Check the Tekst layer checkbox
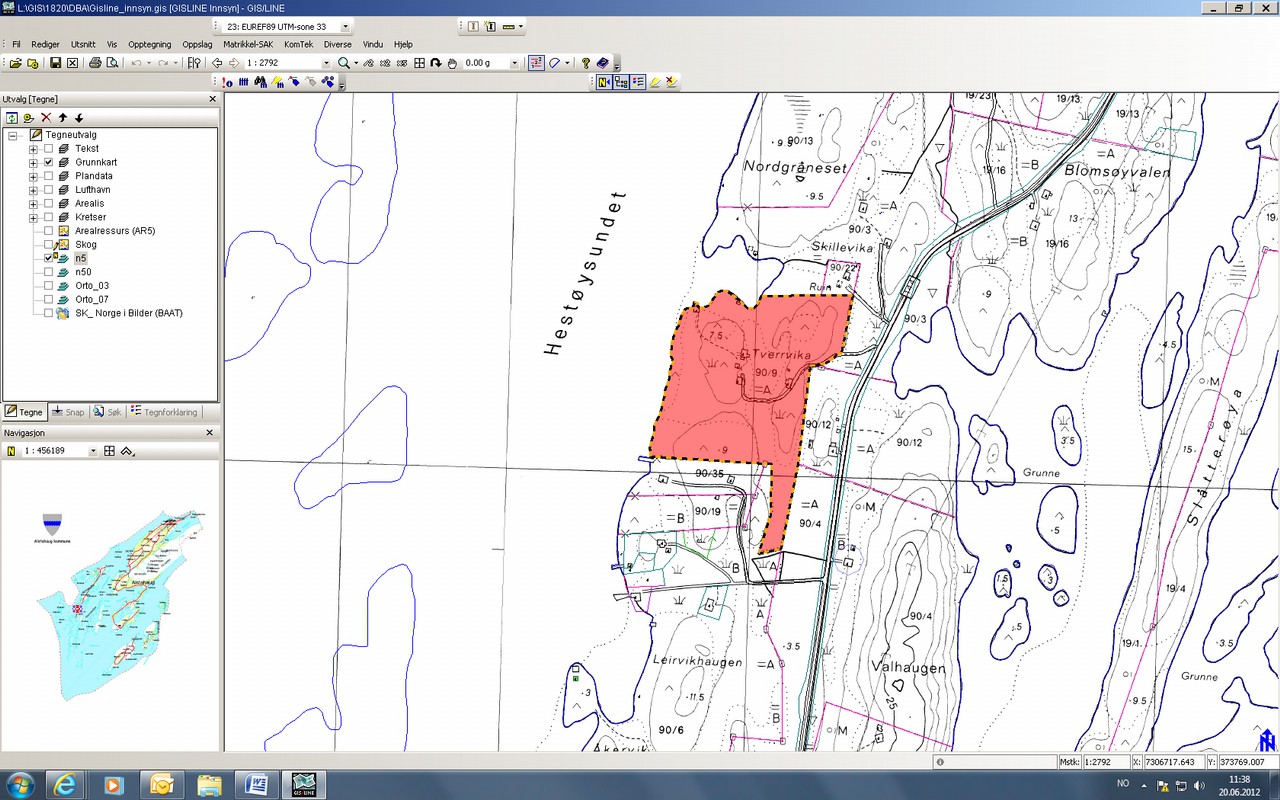The width and height of the screenshot is (1280, 800). [x=48, y=149]
